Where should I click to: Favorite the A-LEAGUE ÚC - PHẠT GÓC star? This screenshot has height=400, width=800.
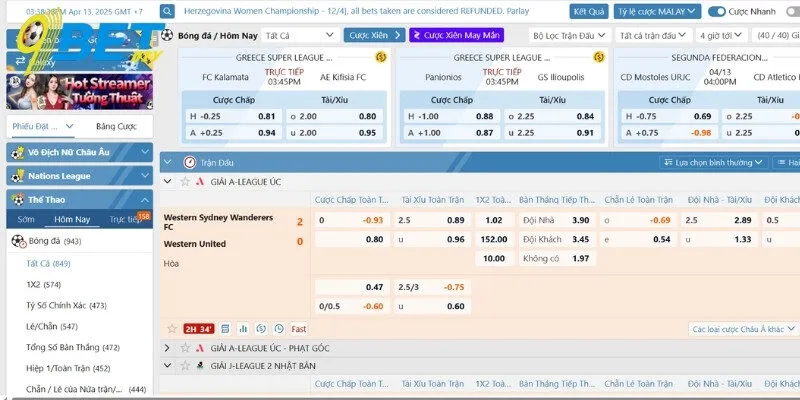pyautogui.click(x=185, y=348)
